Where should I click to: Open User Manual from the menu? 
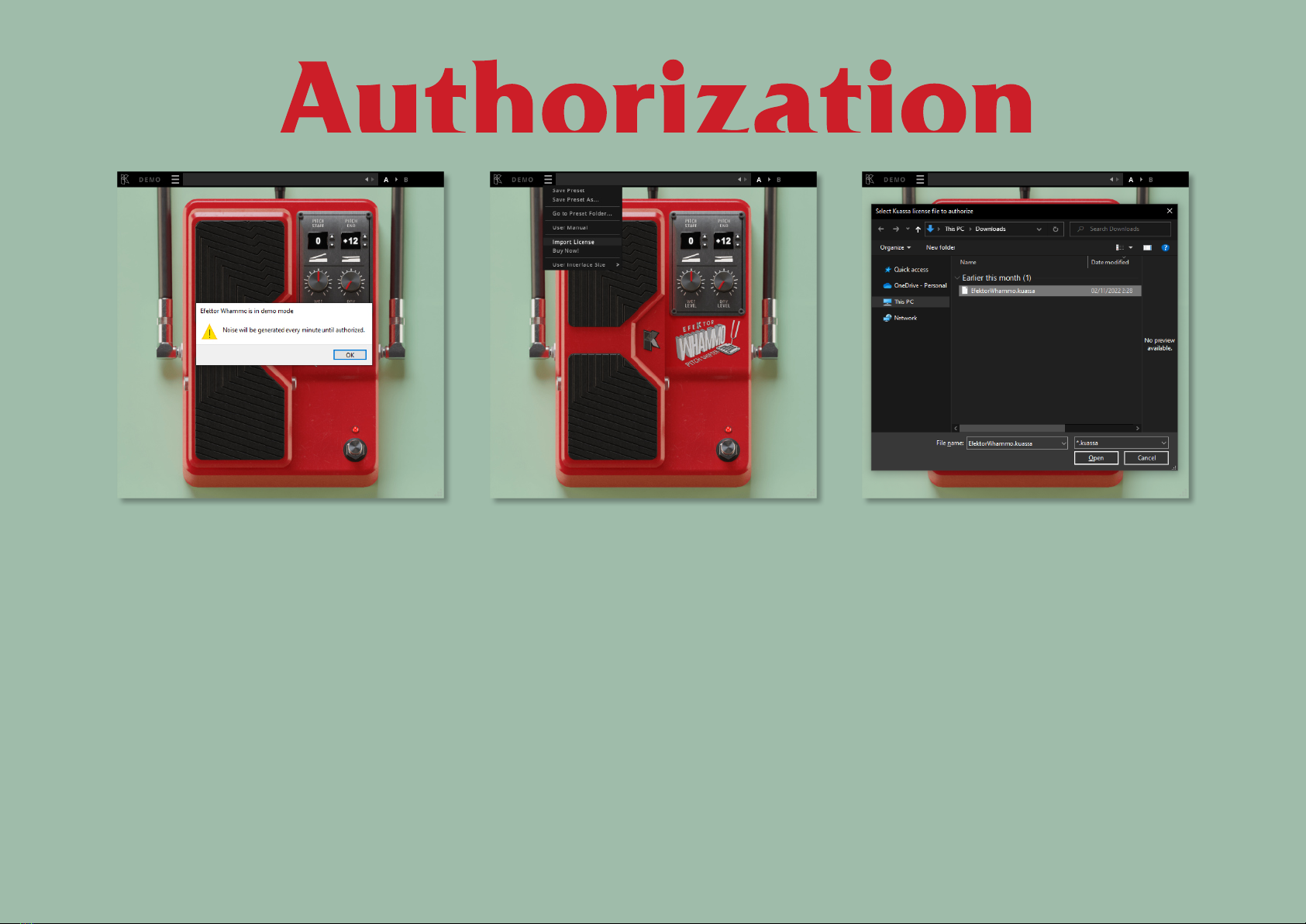point(570,228)
